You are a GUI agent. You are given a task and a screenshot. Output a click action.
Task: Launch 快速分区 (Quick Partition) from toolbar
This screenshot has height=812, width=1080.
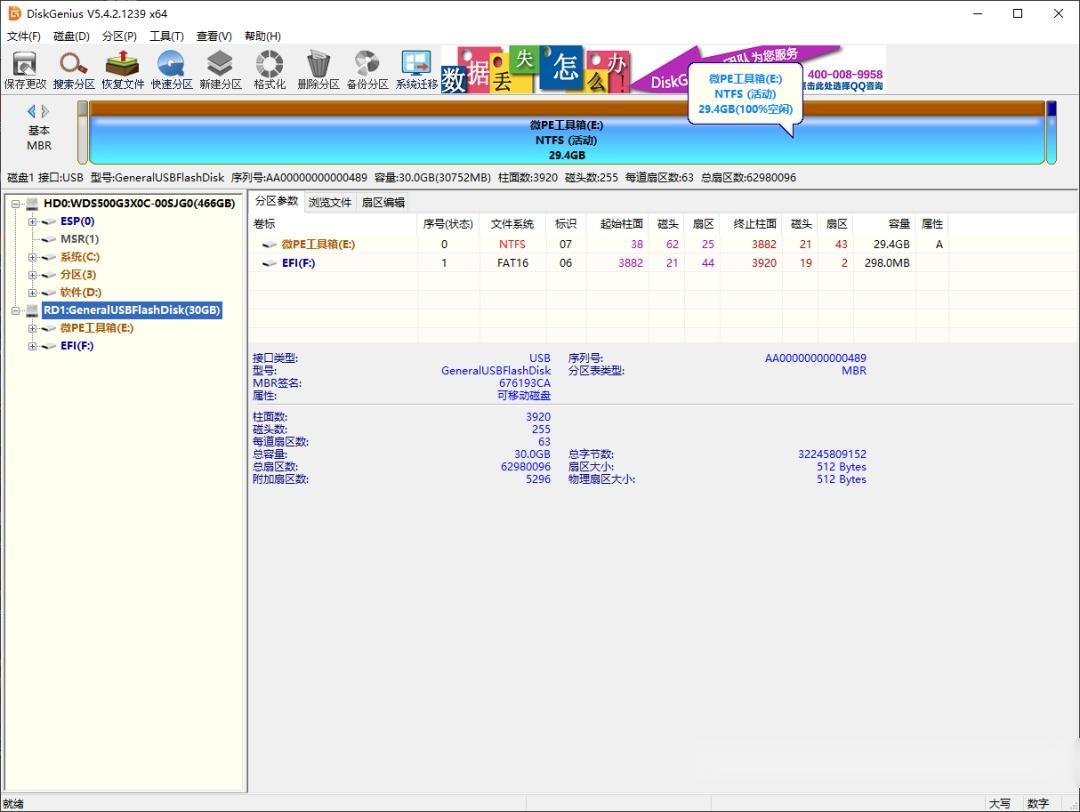click(170, 68)
